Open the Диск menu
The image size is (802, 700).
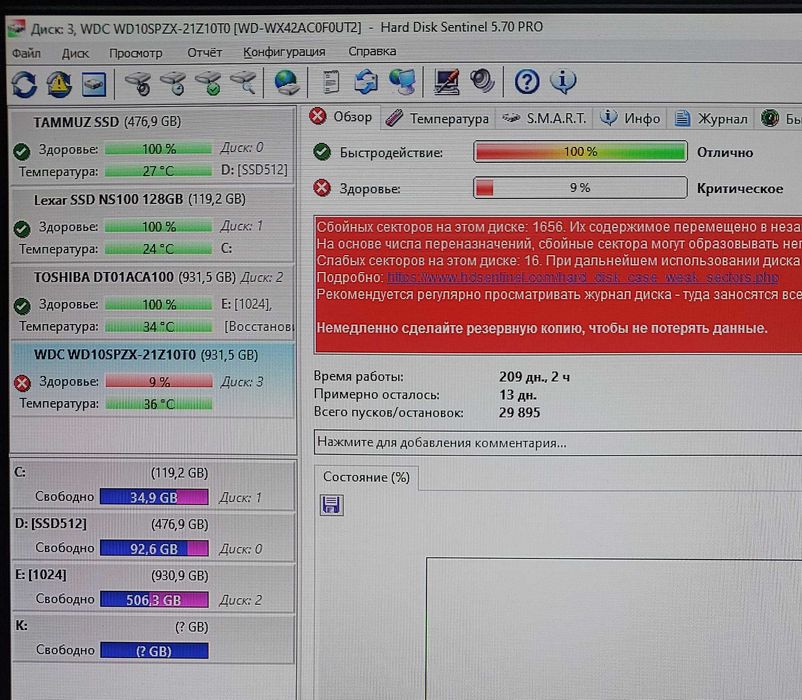point(75,53)
